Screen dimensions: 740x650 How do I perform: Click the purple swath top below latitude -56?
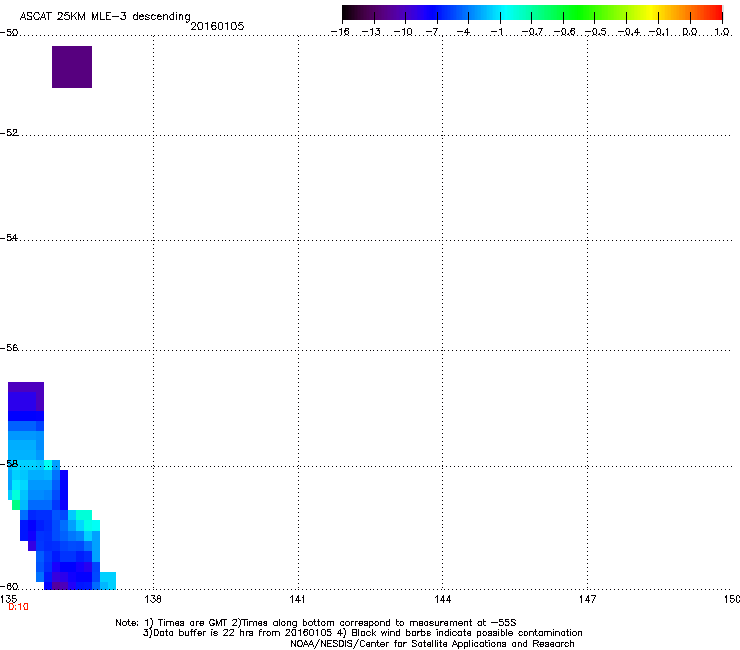[26, 397]
